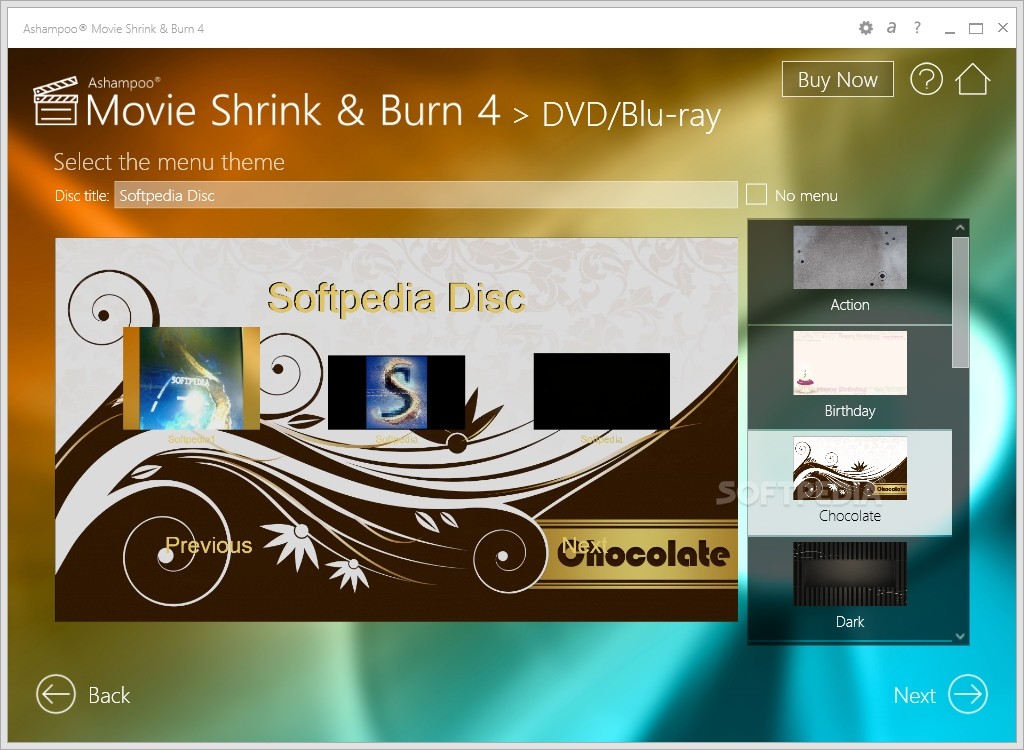Click the clapperboard logo icon
The height and width of the screenshot is (750, 1024).
point(56,101)
